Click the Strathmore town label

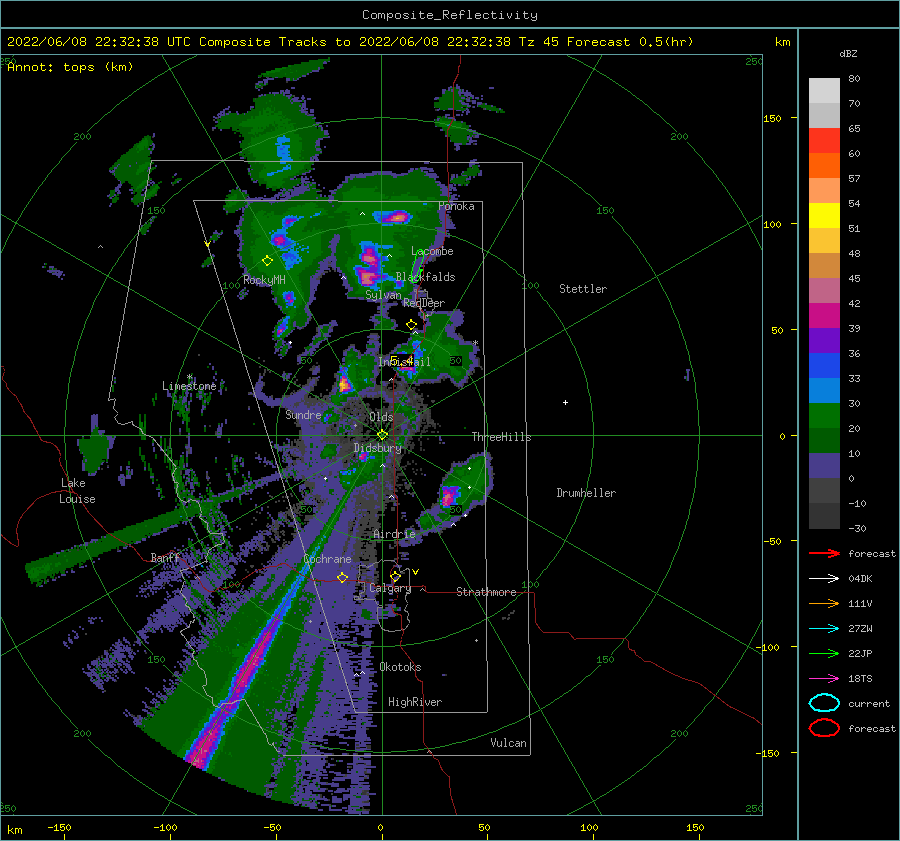[486, 592]
